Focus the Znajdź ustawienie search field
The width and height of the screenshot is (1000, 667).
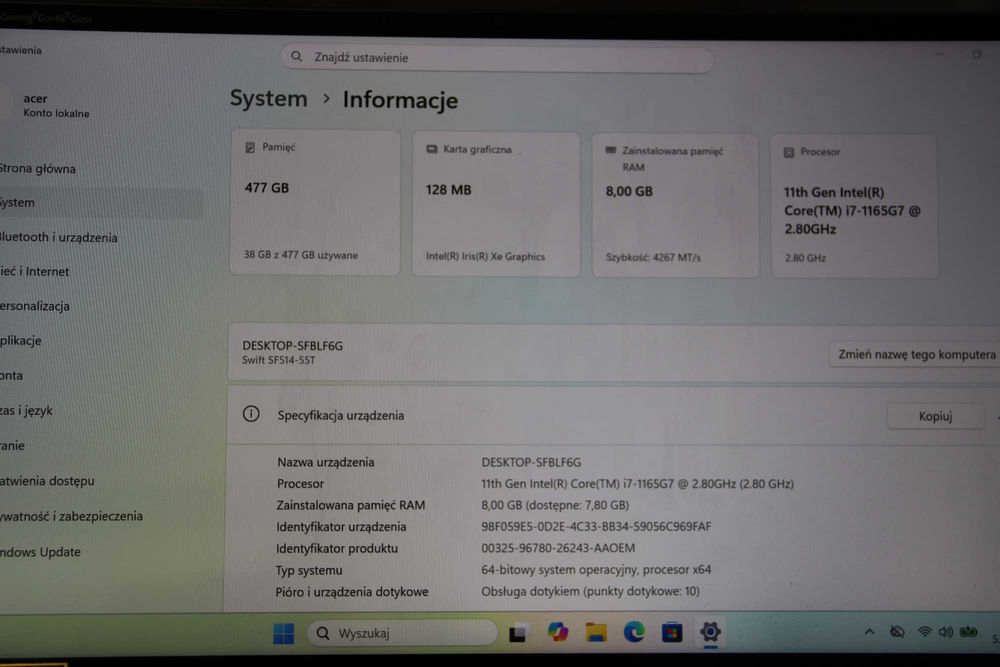coord(497,58)
